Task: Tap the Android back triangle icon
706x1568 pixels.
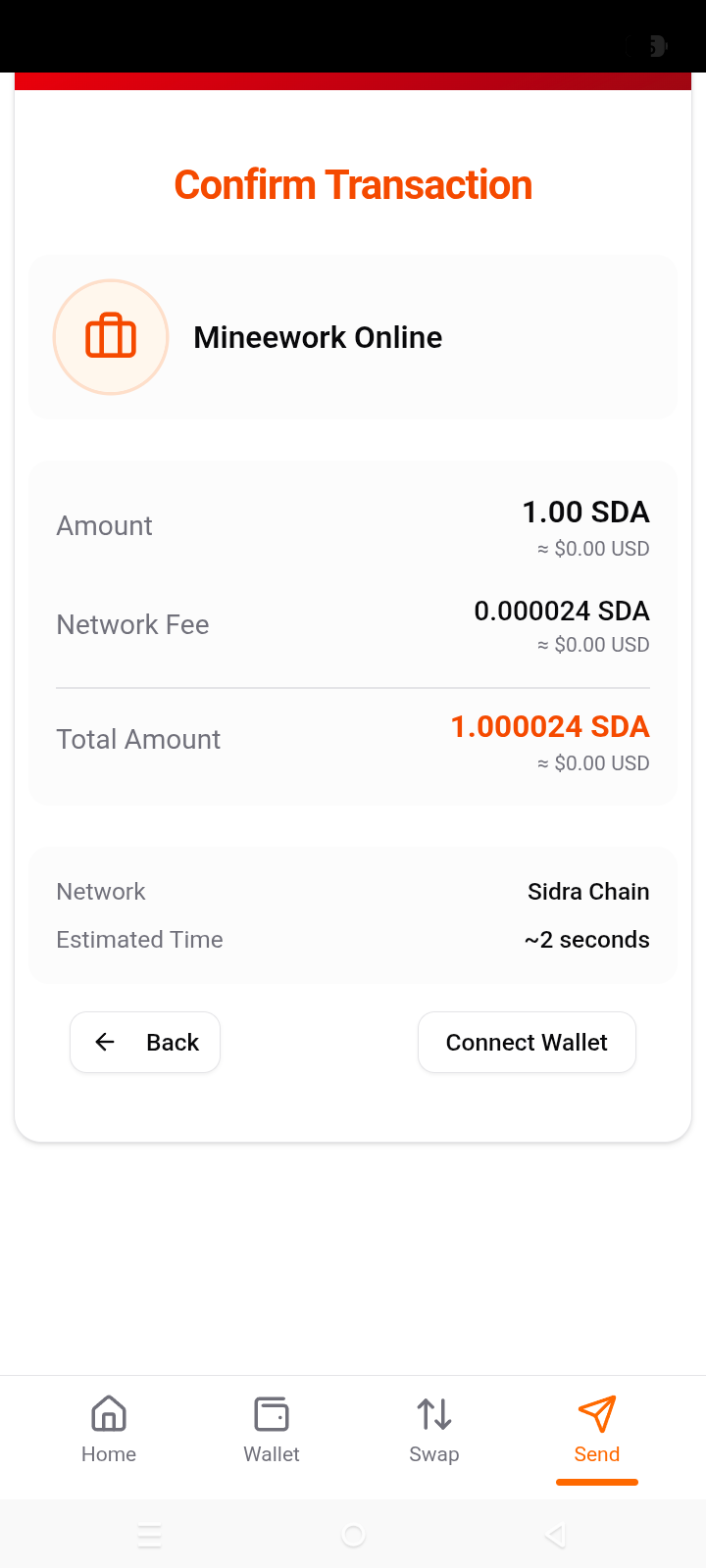Action: (555, 1535)
